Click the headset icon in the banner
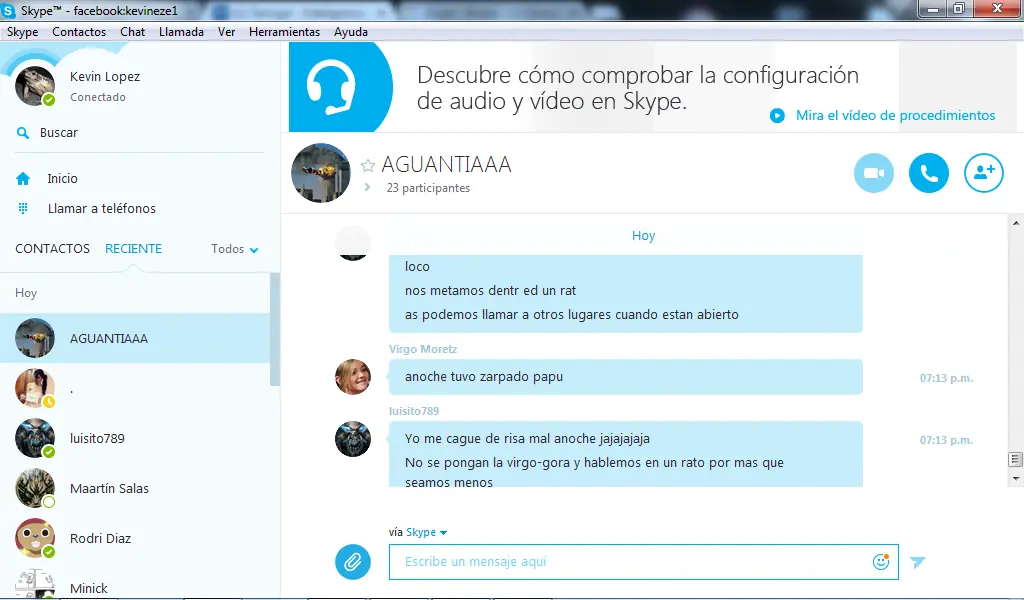 pyautogui.click(x=331, y=87)
